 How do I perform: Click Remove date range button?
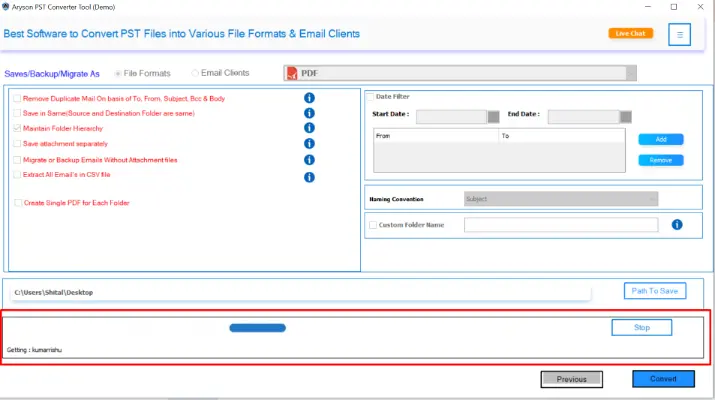(x=661, y=160)
